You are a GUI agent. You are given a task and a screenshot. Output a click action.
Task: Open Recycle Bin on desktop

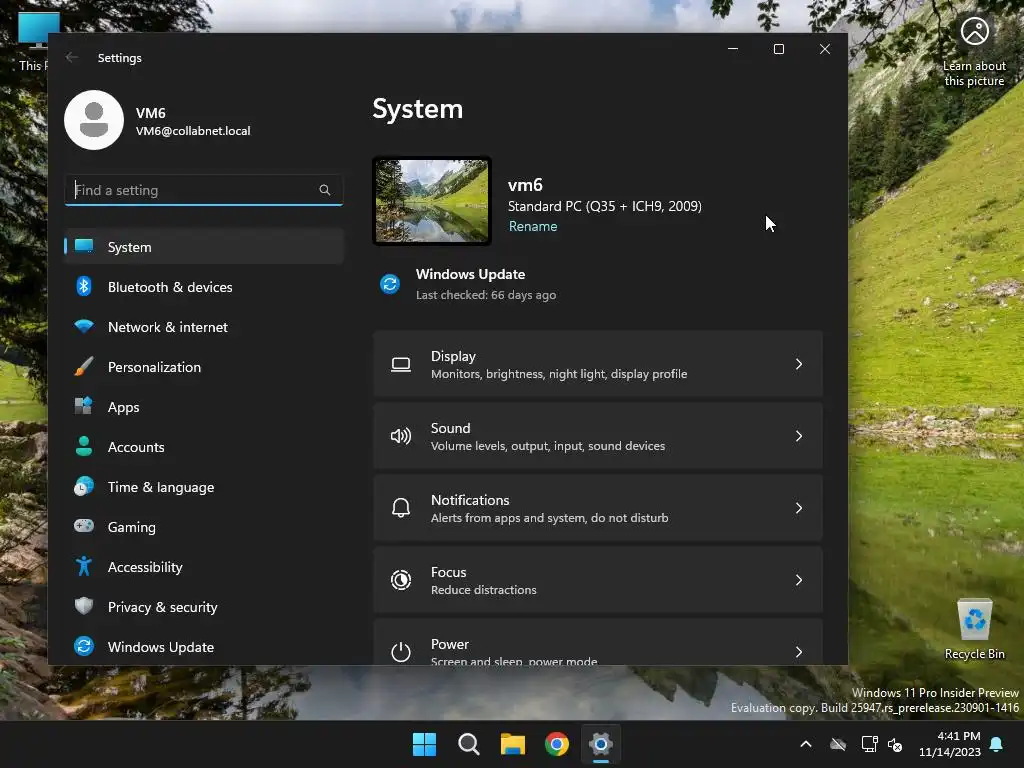tap(974, 630)
